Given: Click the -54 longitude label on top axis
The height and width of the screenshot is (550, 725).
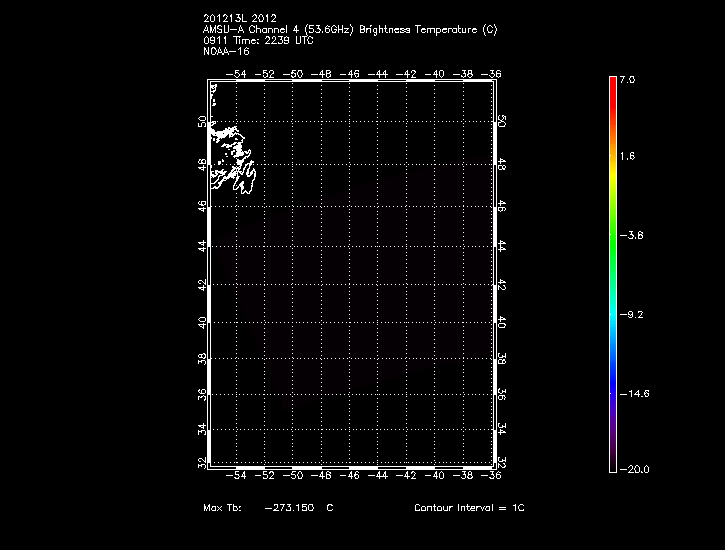Looking at the screenshot, I should click(236, 74).
